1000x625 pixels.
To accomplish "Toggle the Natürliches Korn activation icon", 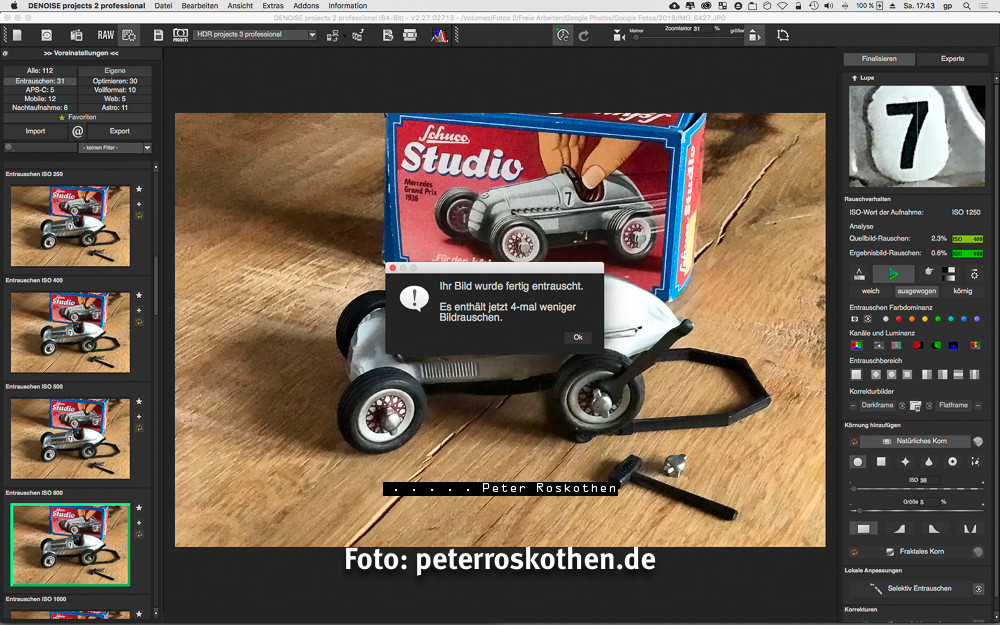I will tap(854, 441).
